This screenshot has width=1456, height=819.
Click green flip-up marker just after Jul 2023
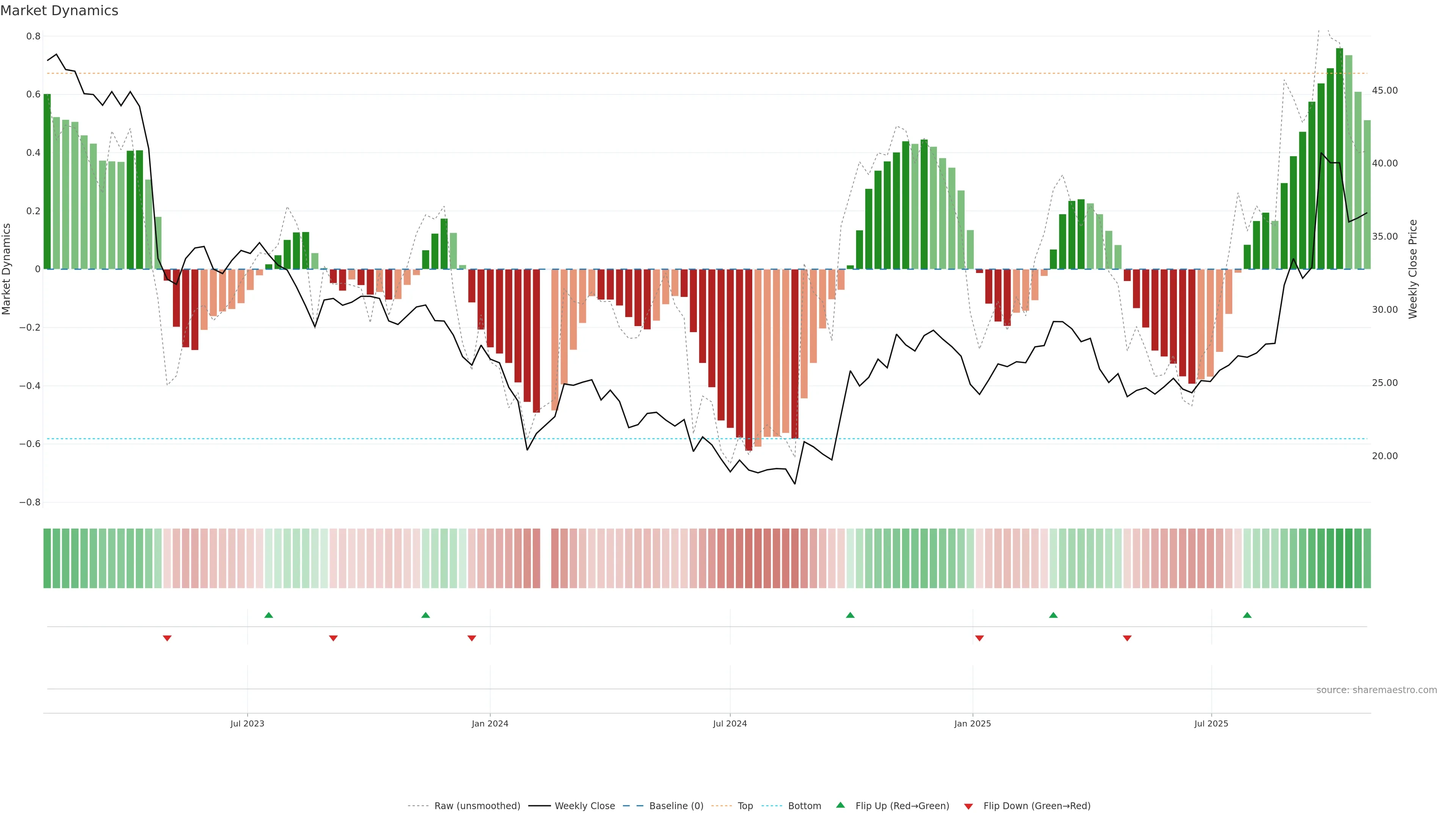[268, 615]
